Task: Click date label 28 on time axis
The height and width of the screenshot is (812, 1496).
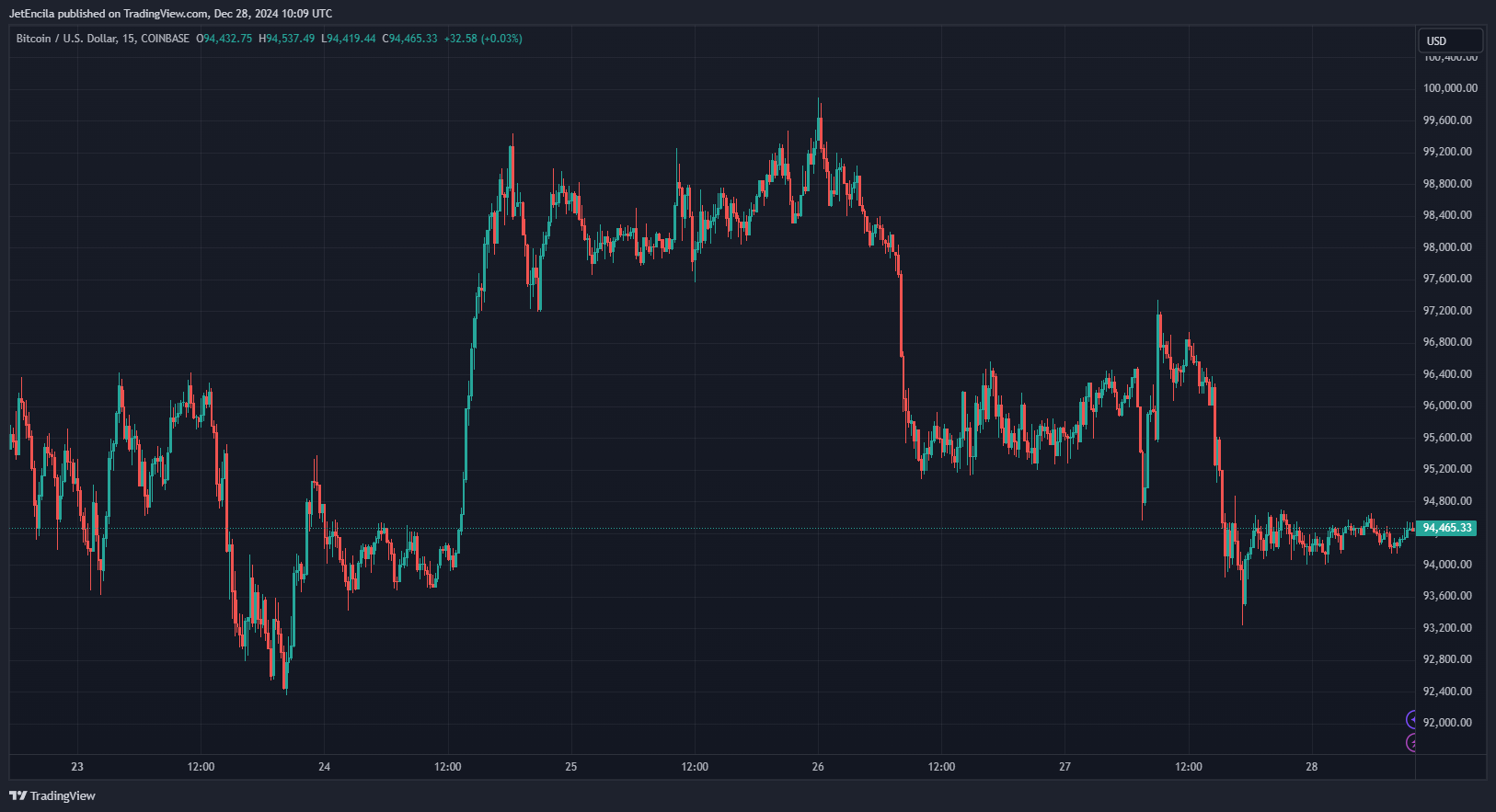Action: click(x=1312, y=767)
